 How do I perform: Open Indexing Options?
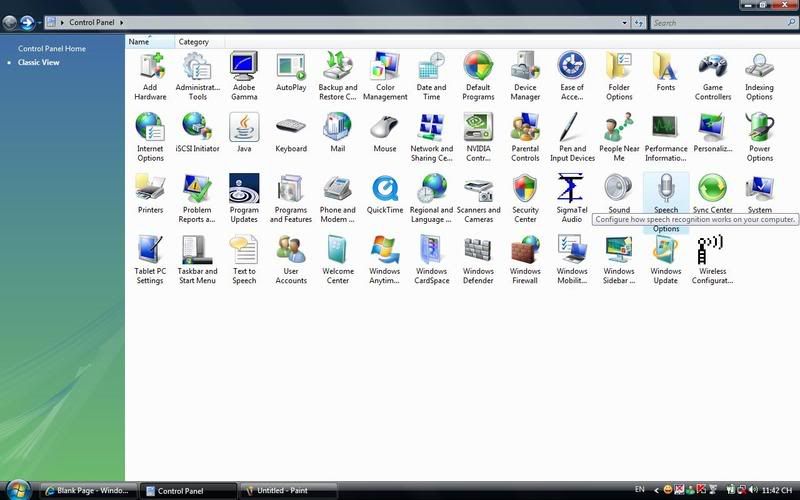pyautogui.click(x=759, y=76)
